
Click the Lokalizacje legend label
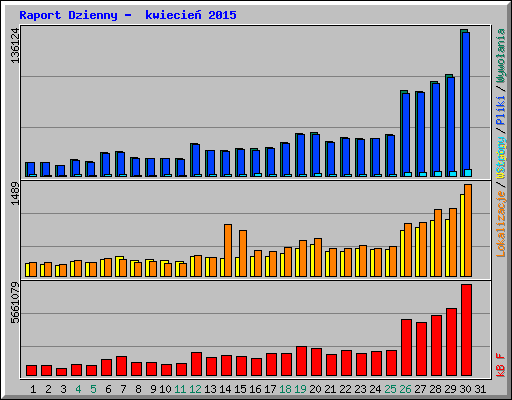pos(501,223)
